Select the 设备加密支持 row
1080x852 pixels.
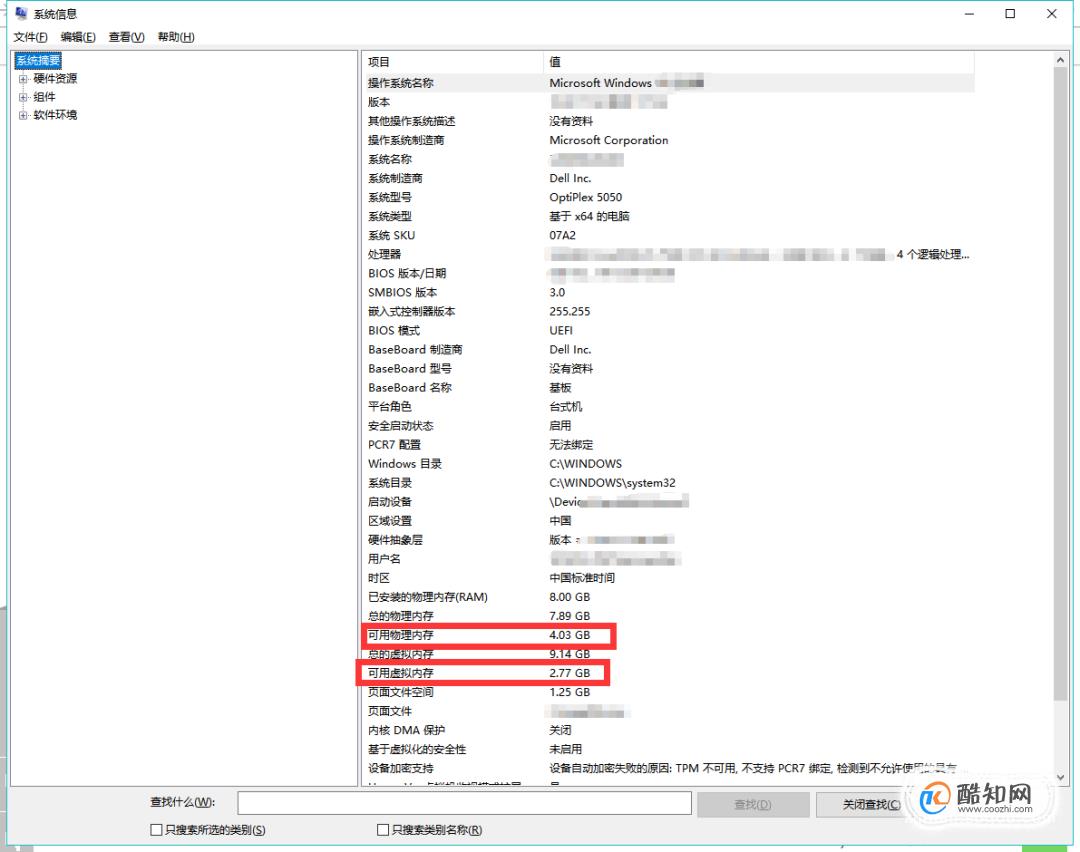[x=668, y=769]
